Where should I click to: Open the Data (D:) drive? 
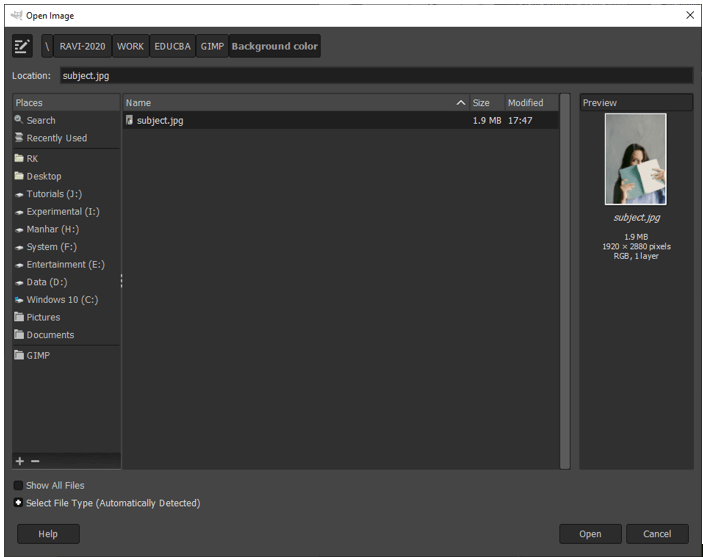tap(66, 282)
